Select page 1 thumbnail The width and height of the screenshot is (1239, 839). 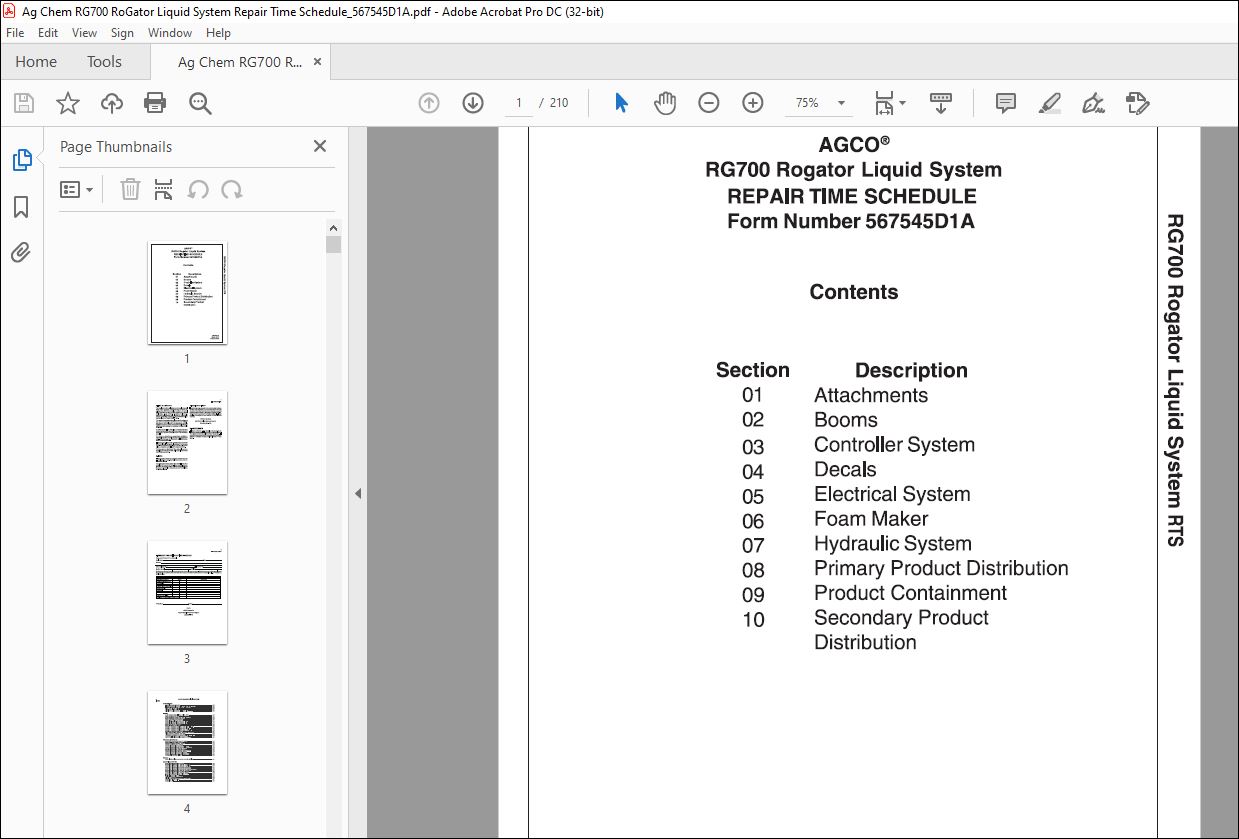(x=187, y=293)
